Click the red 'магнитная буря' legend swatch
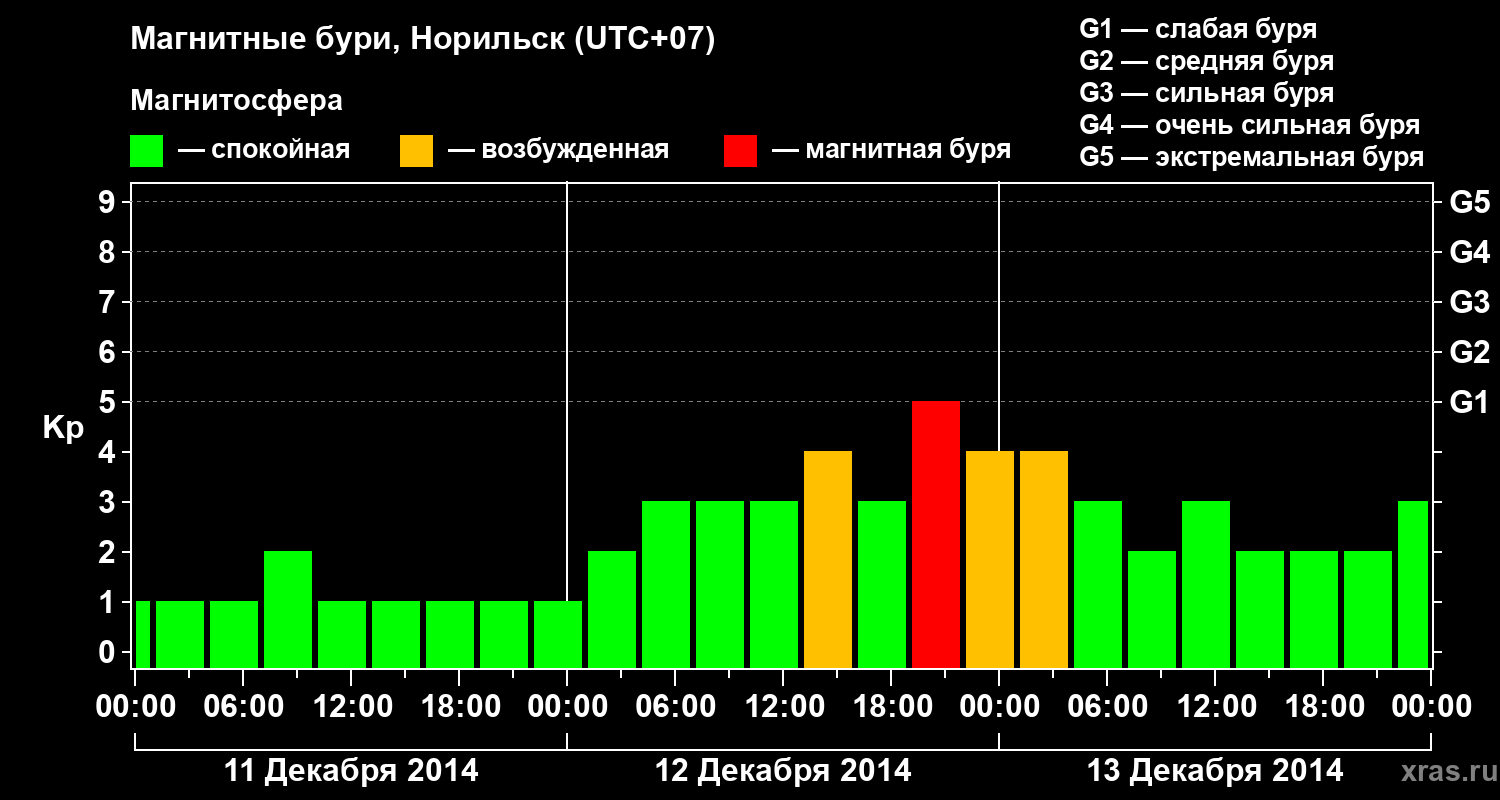The height and width of the screenshot is (800, 1500). click(x=740, y=151)
